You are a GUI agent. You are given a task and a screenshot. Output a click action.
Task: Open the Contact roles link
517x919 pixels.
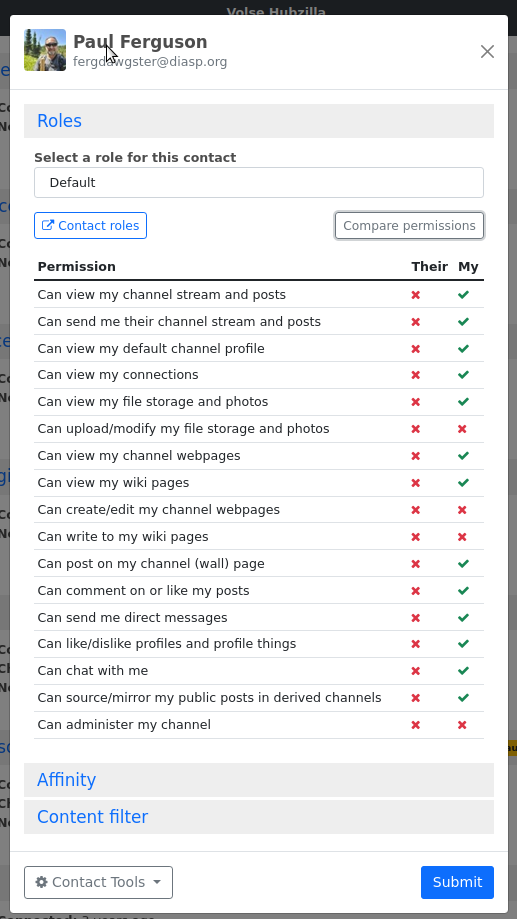pos(90,226)
